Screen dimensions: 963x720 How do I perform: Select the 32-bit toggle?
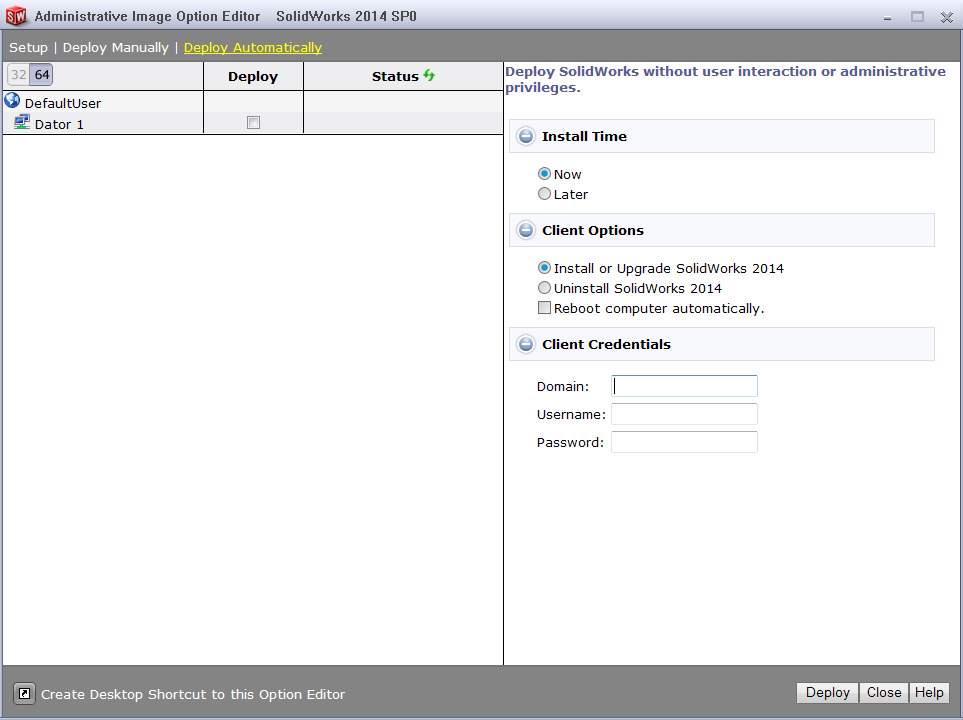click(x=18, y=75)
